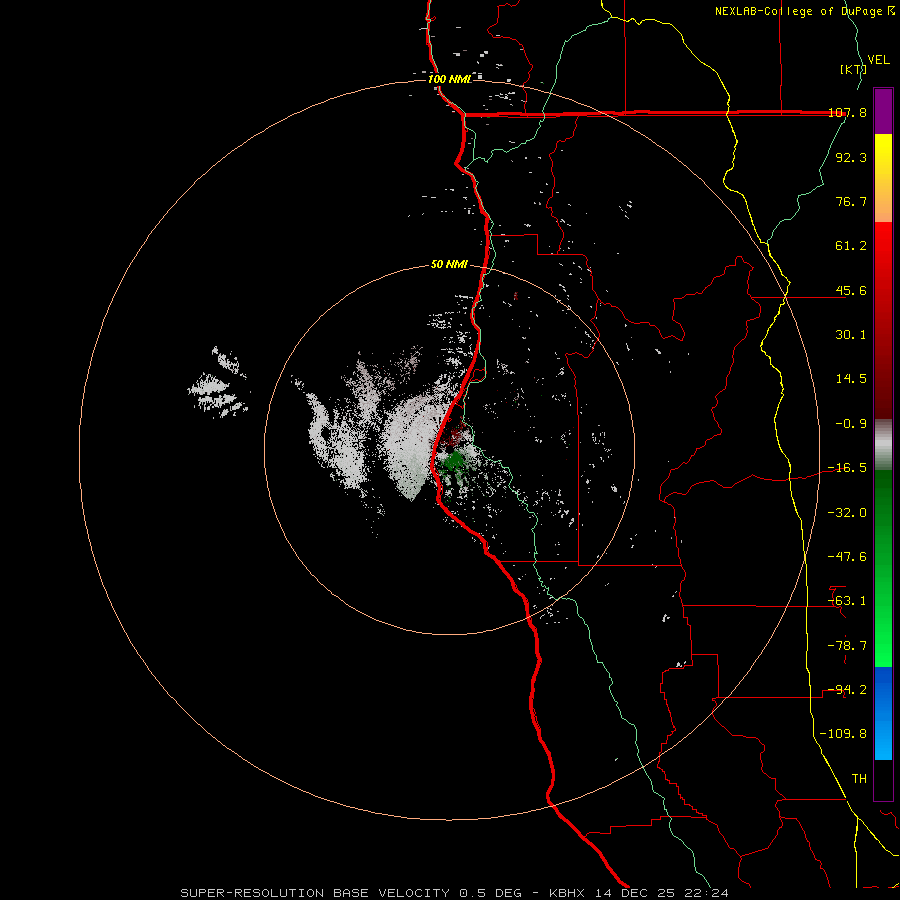Image resolution: width=900 pixels, height=900 pixels.
Task: Click the Super-Resolution Base Velocity caption
Action: pyautogui.click(x=454, y=893)
